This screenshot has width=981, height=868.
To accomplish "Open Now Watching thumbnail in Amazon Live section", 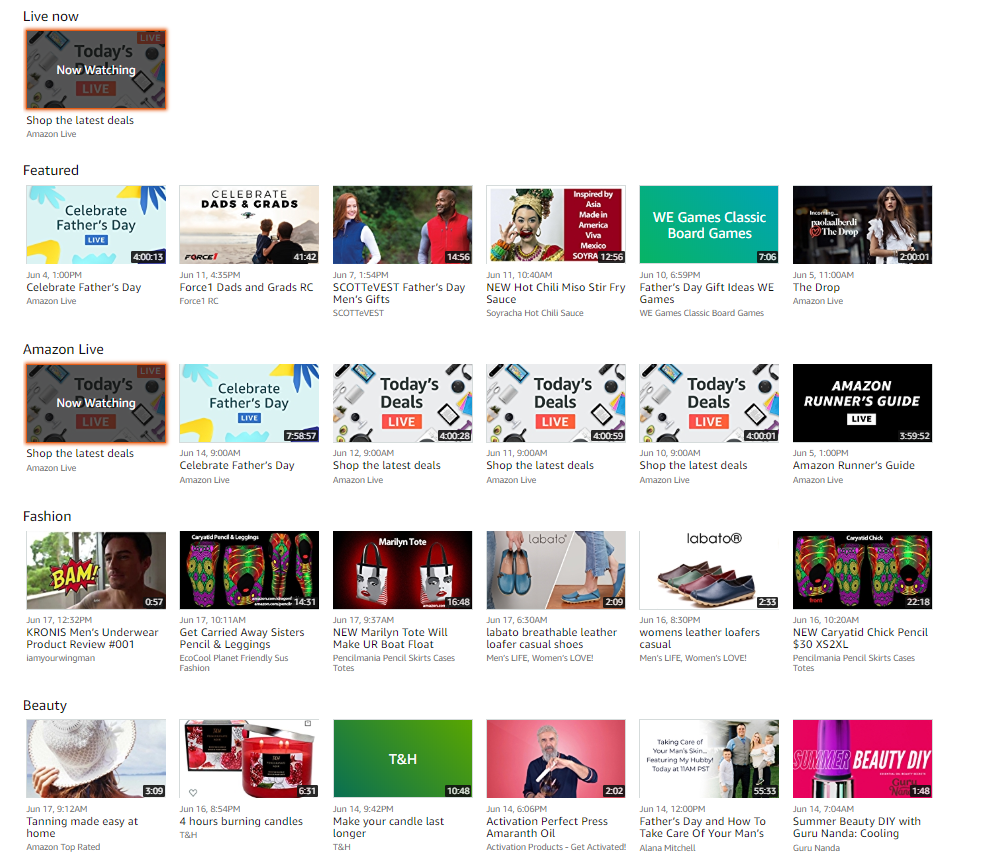I will [x=96, y=403].
